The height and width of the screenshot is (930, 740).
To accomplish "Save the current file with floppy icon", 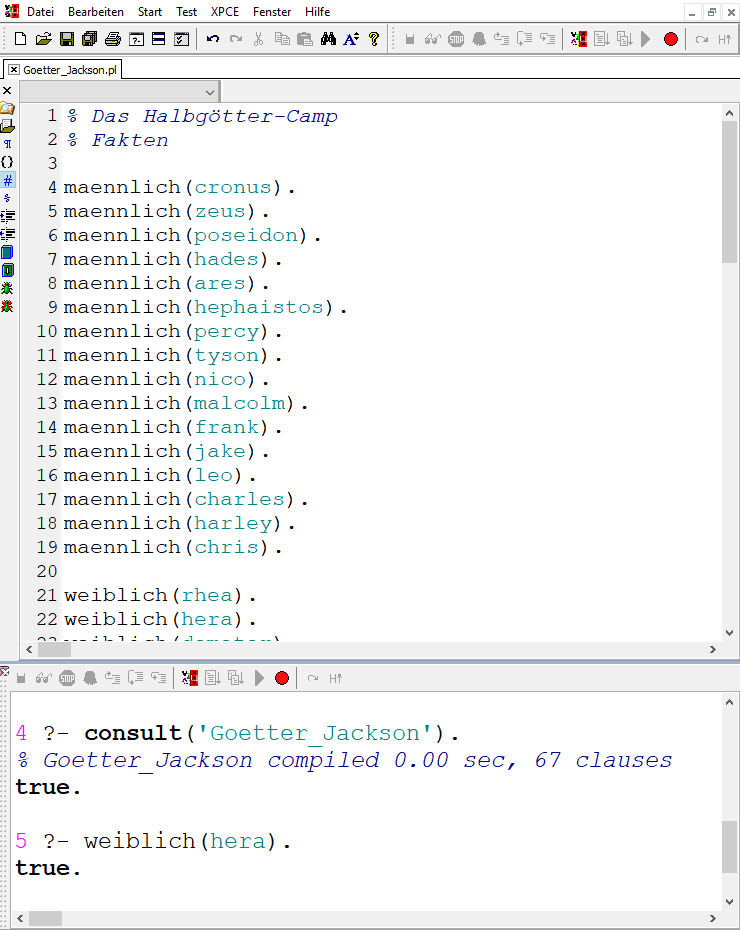I will [x=67, y=39].
